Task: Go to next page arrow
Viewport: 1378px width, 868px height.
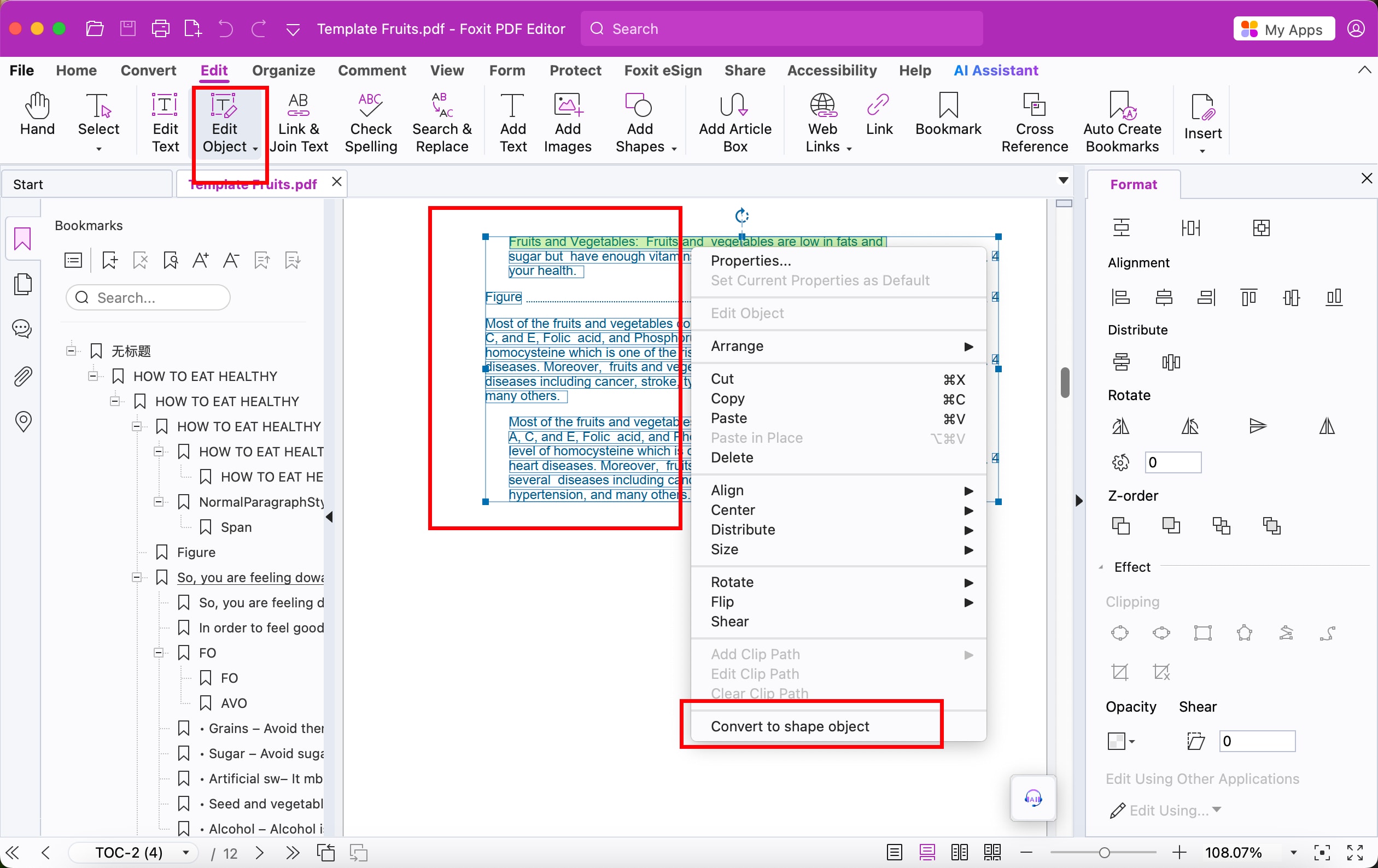Action: 259,853
